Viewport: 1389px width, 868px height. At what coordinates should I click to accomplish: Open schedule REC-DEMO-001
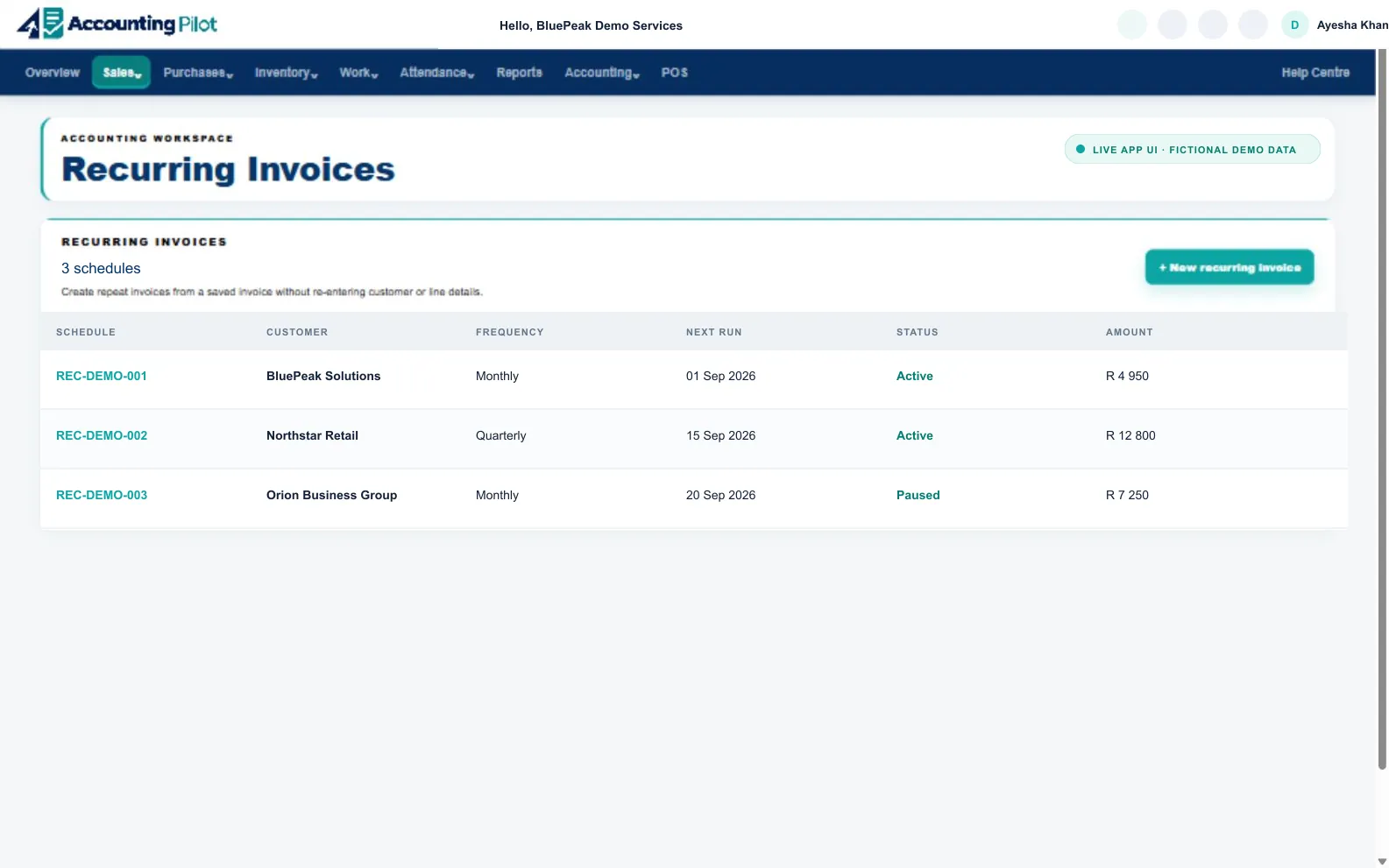pyautogui.click(x=102, y=376)
